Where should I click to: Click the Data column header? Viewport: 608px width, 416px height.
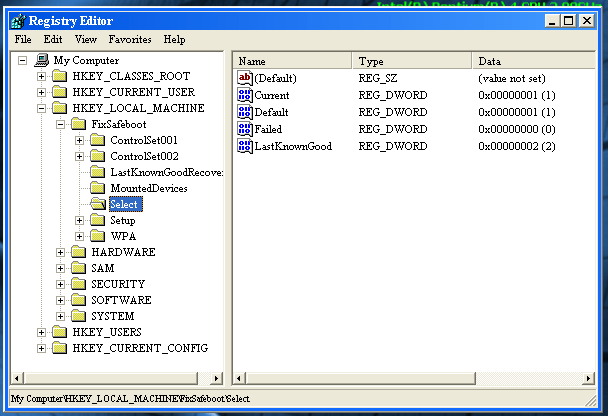tap(534, 61)
